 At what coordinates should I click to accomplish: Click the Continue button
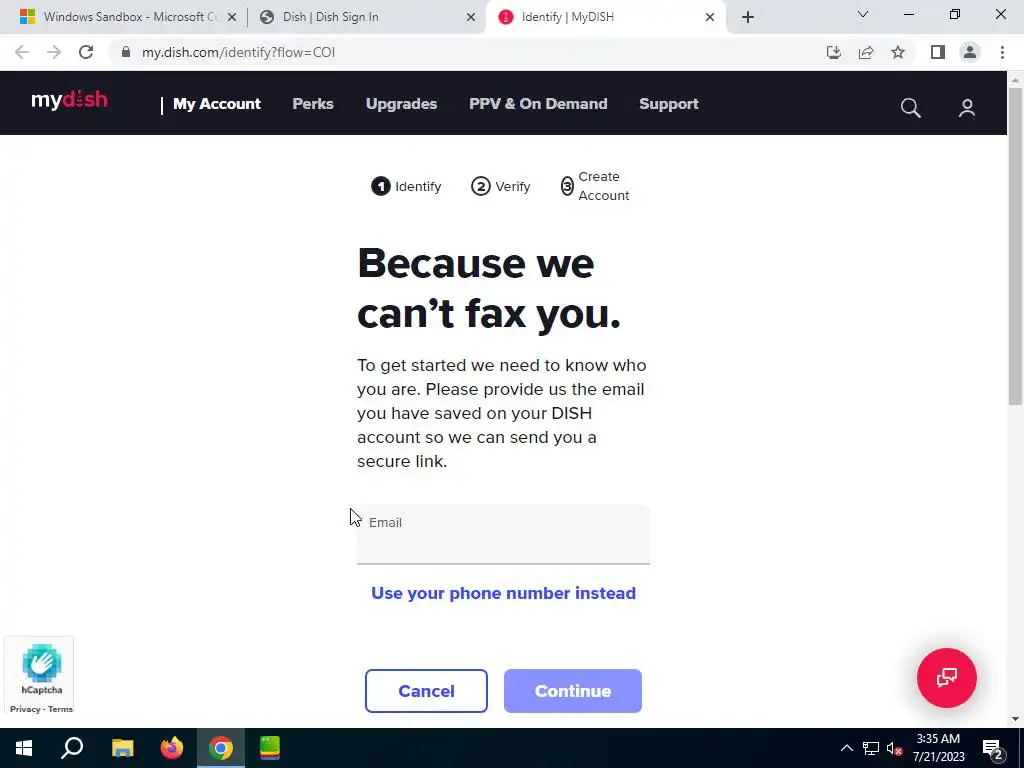click(573, 691)
